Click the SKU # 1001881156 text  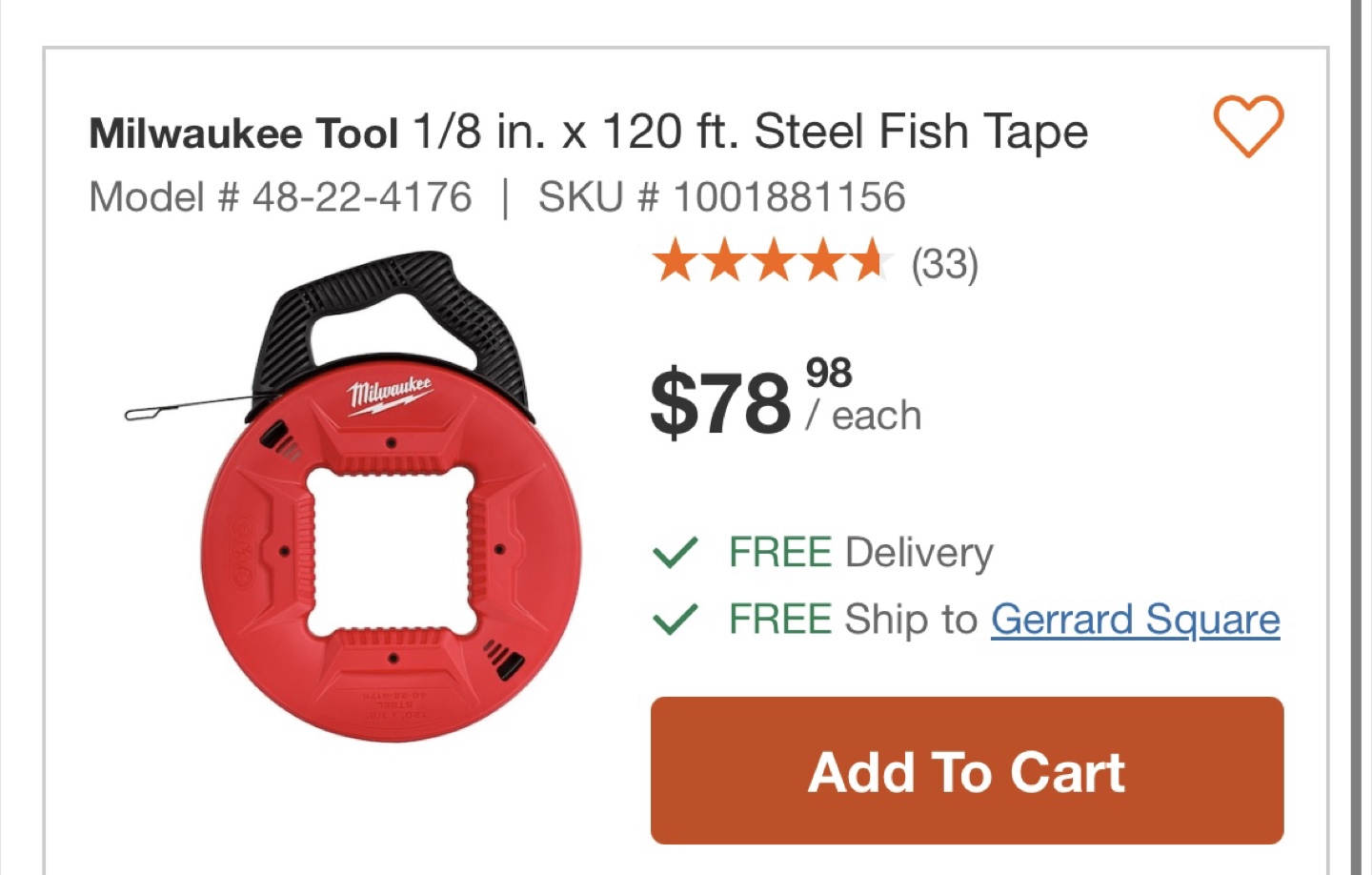tap(721, 197)
